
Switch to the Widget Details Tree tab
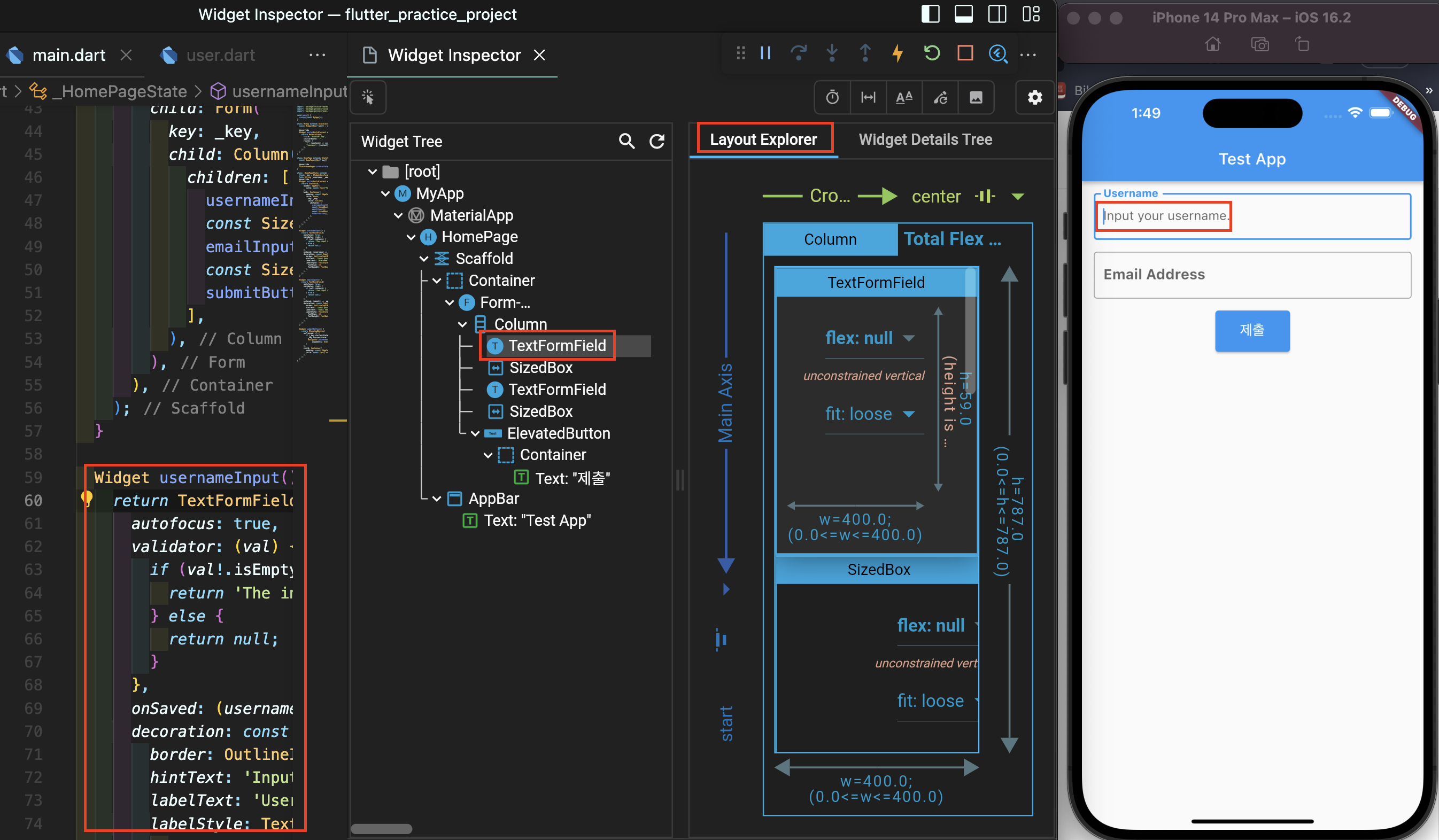coord(925,139)
